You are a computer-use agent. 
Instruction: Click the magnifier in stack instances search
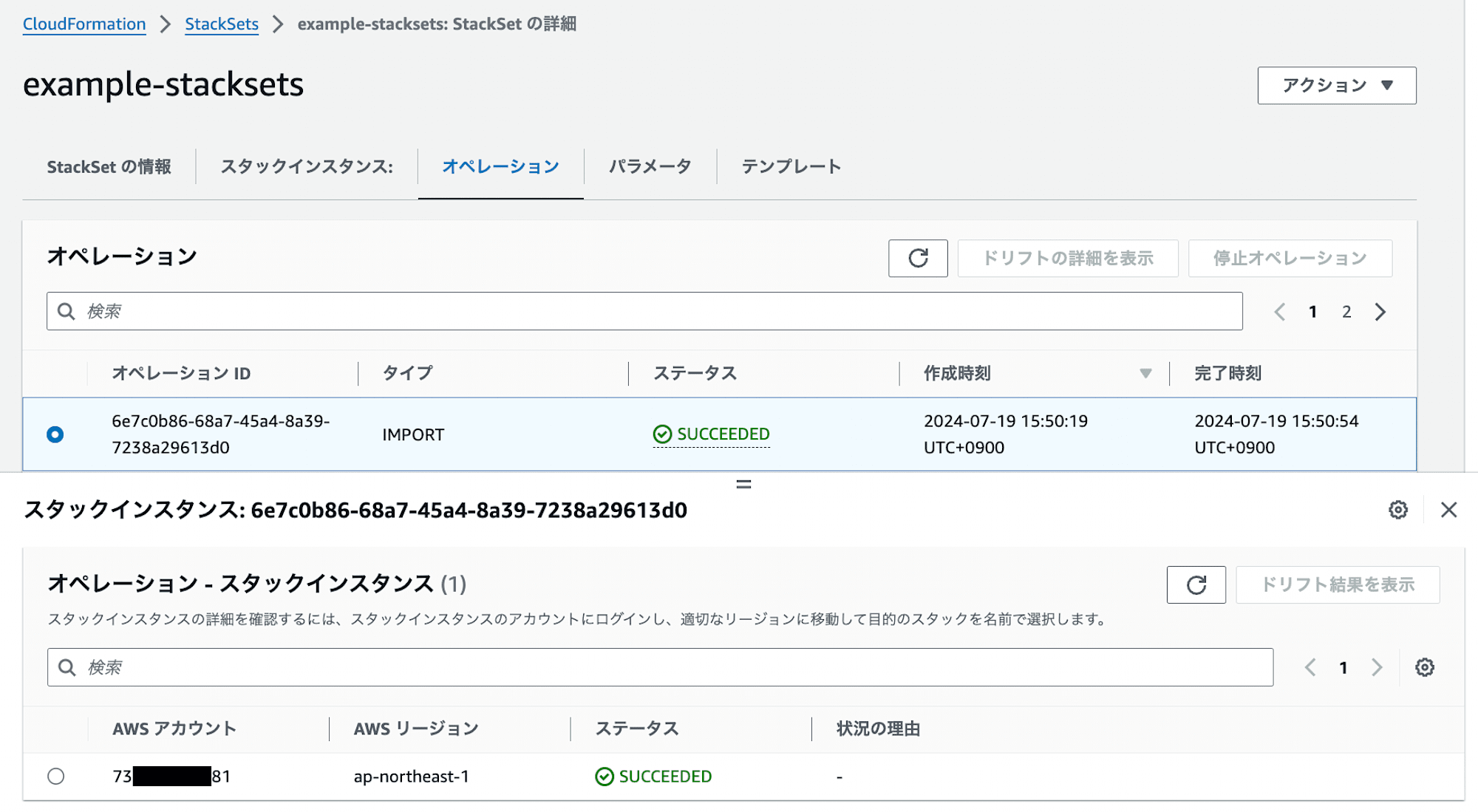pyautogui.click(x=67, y=667)
